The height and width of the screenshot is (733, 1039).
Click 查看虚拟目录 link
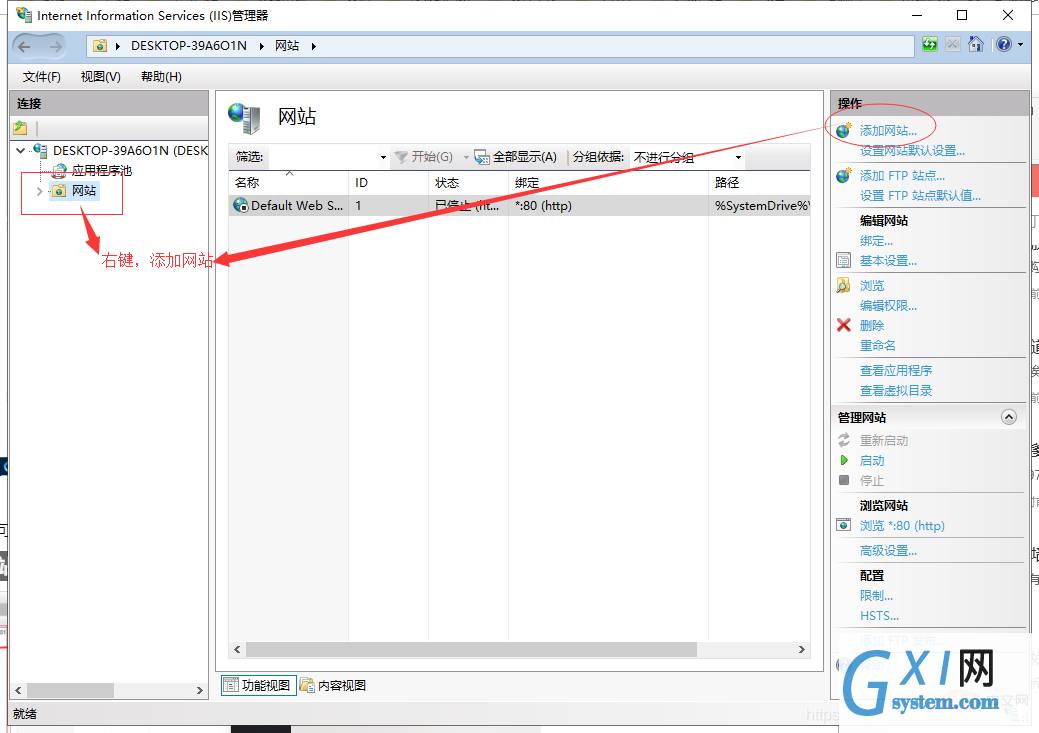[896, 390]
